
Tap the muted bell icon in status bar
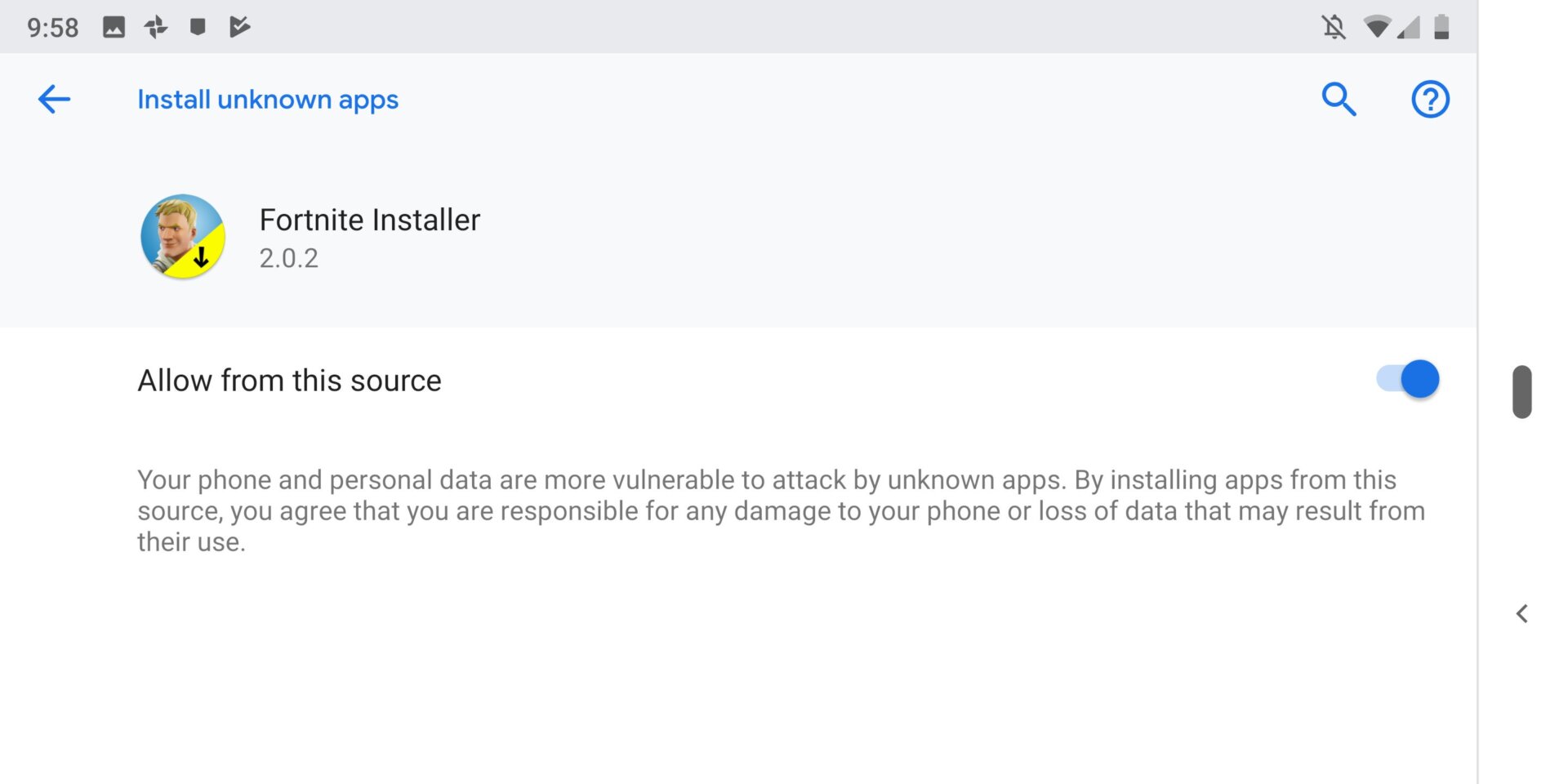[1334, 27]
